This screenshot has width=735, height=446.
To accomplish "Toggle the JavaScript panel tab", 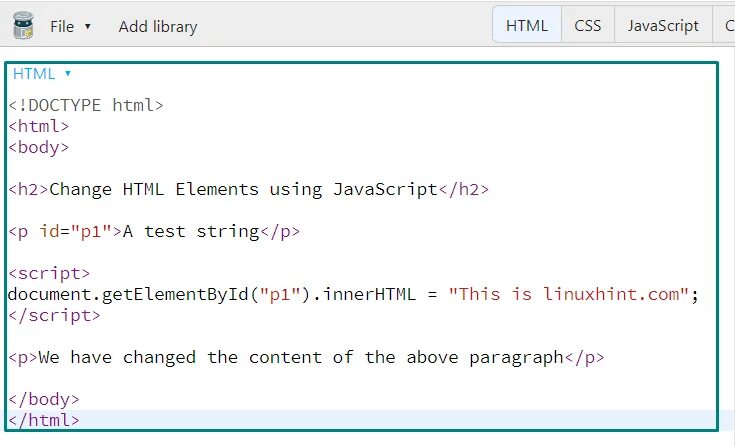I will (x=663, y=25).
